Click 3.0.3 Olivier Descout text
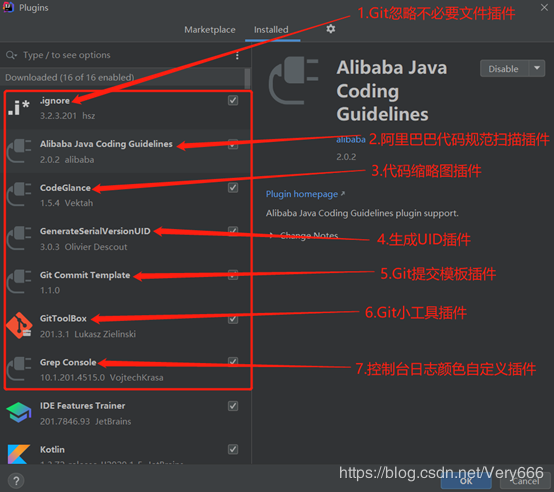Screen dimensions: 554x492 [83, 247]
